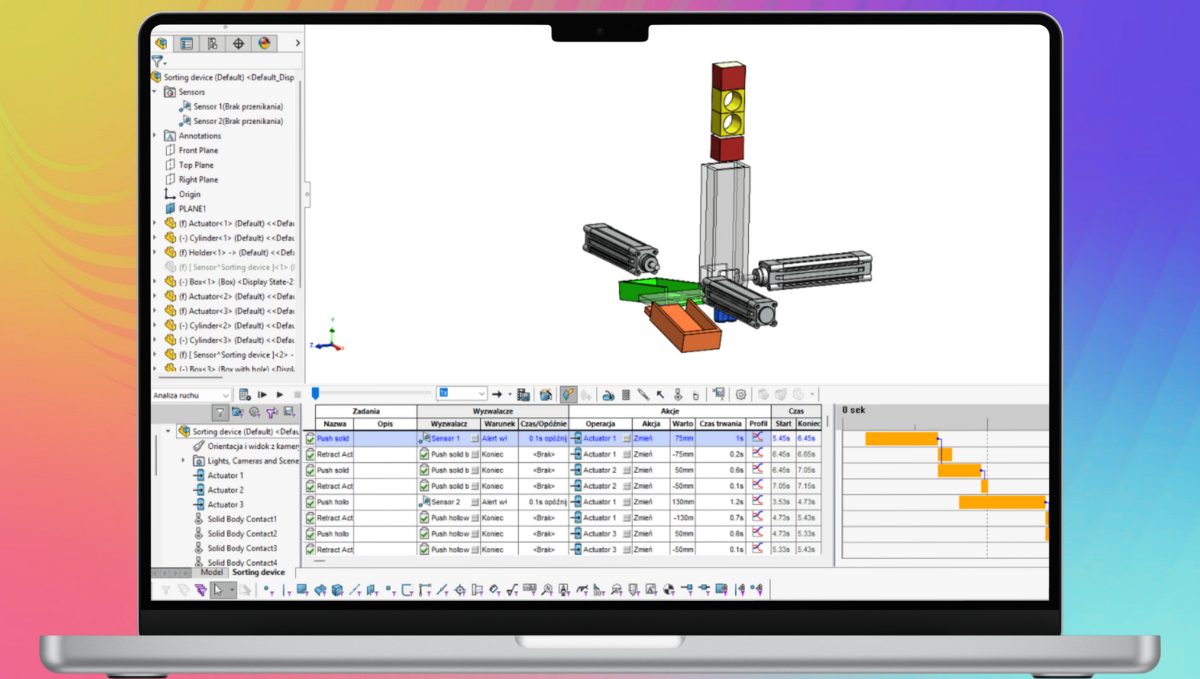Image resolution: width=1200 pixels, height=679 pixels.
Task: Select Actuator 2 in the motion tree
Action: pyautogui.click(x=225, y=490)
